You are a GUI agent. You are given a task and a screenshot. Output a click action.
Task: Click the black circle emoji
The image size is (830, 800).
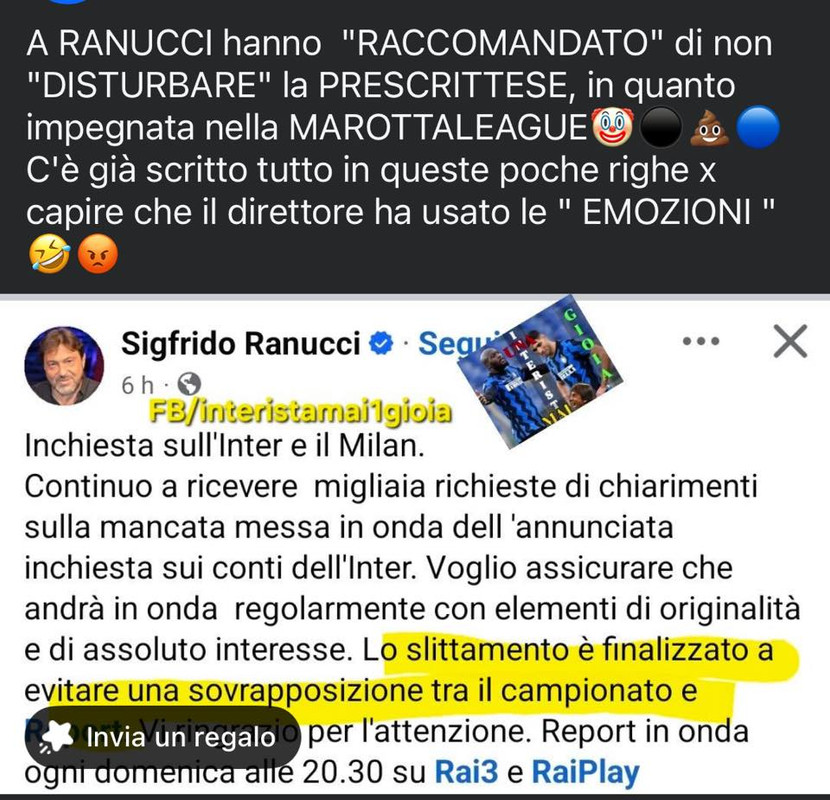(x=661, y=128)
